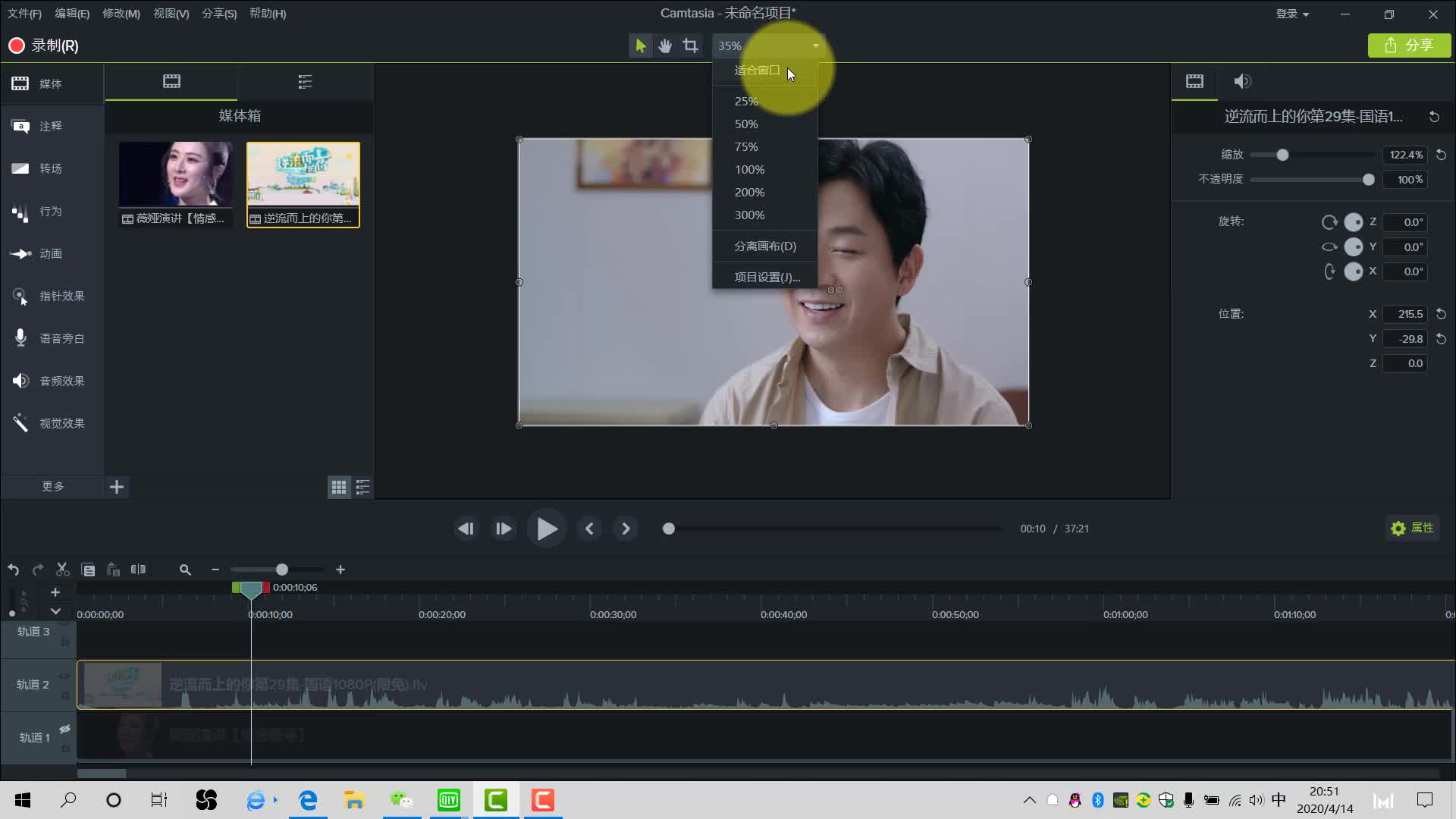The height and width of the screenshot is (819, 1456).
Task: Click the 缩放 scale slider handle
Action: [x=1282, y=155]
